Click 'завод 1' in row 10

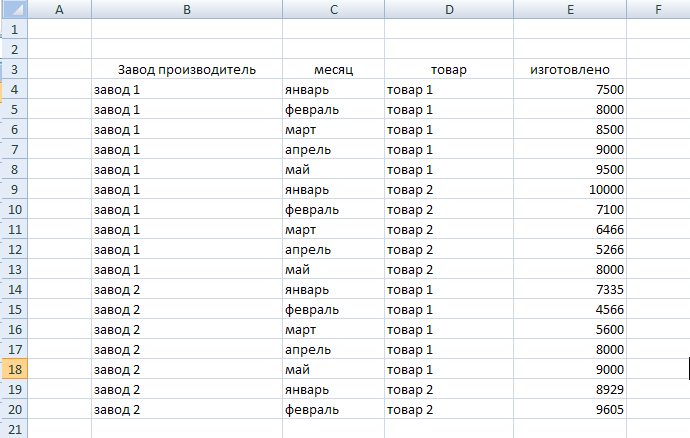[117, 210]
